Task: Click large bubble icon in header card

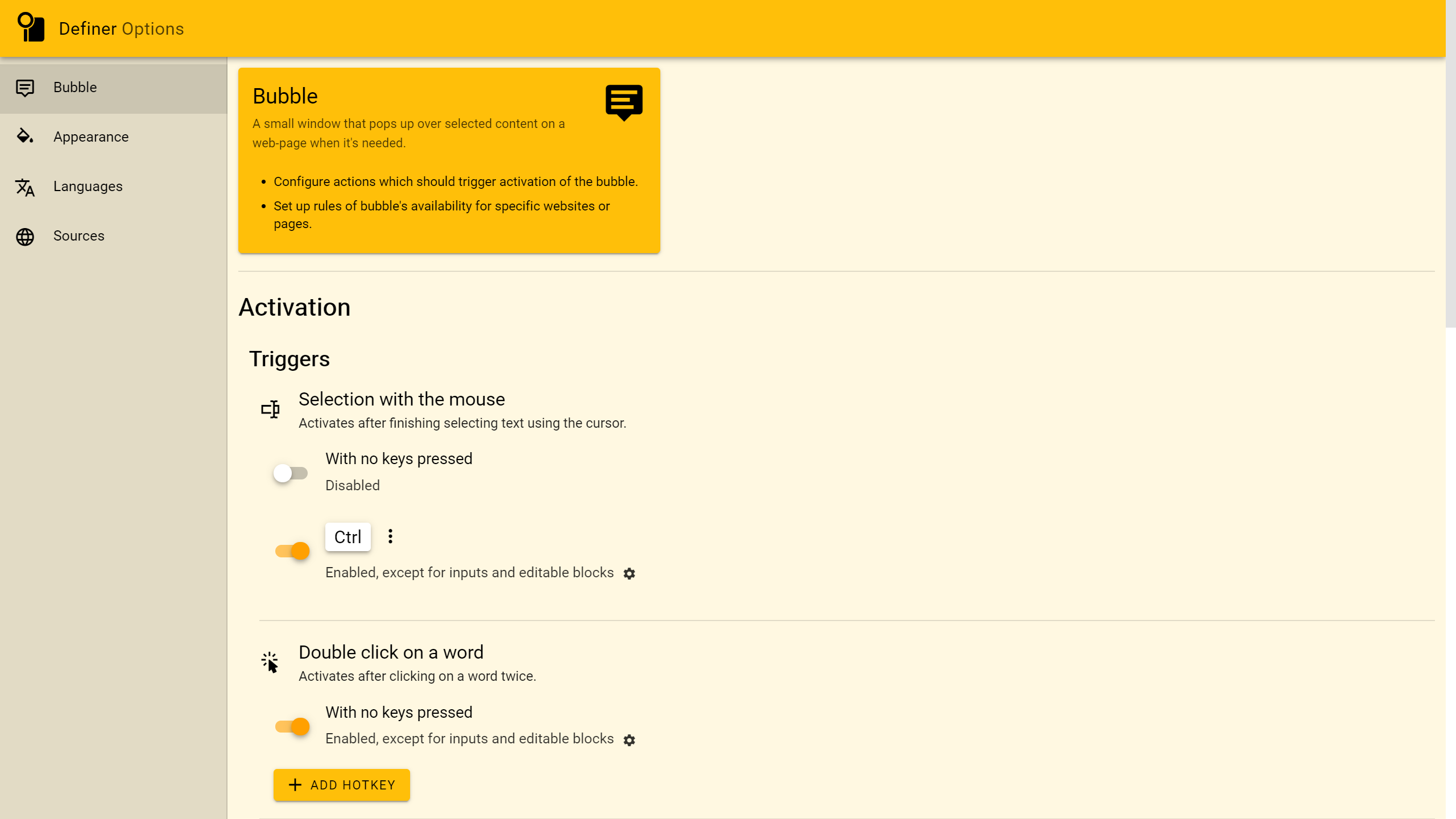Action: [x=624, y=102]
